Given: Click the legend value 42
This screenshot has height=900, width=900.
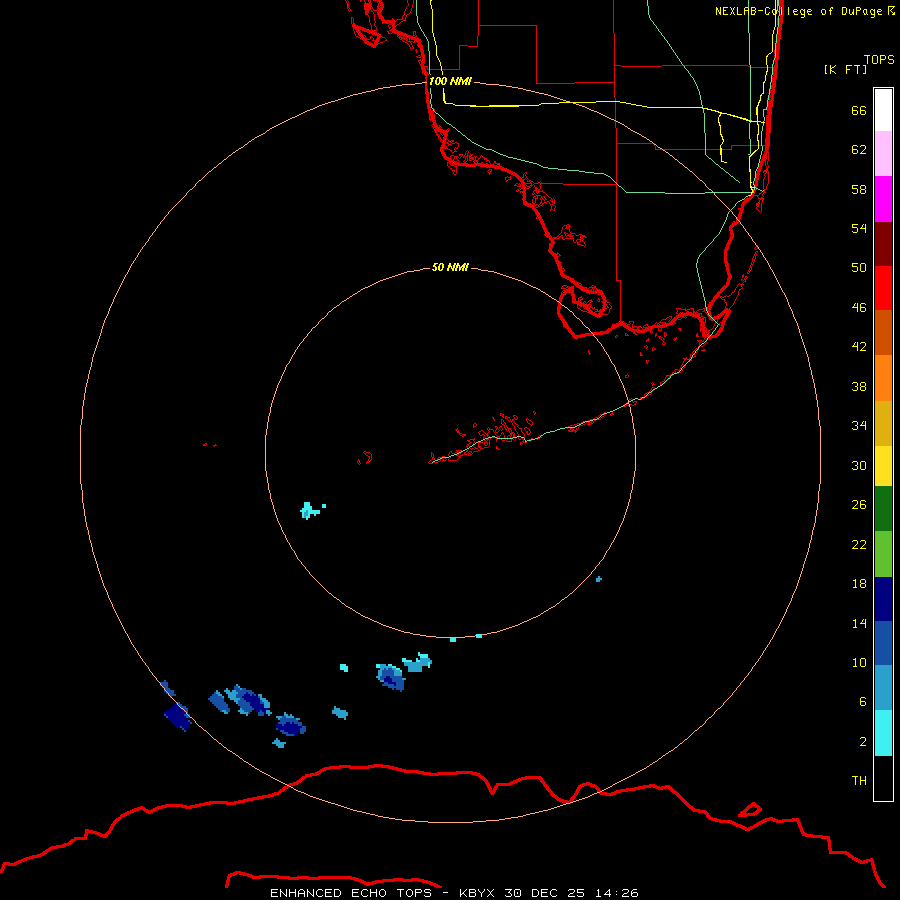Looking at the screenshot, I should coord(859,346).
